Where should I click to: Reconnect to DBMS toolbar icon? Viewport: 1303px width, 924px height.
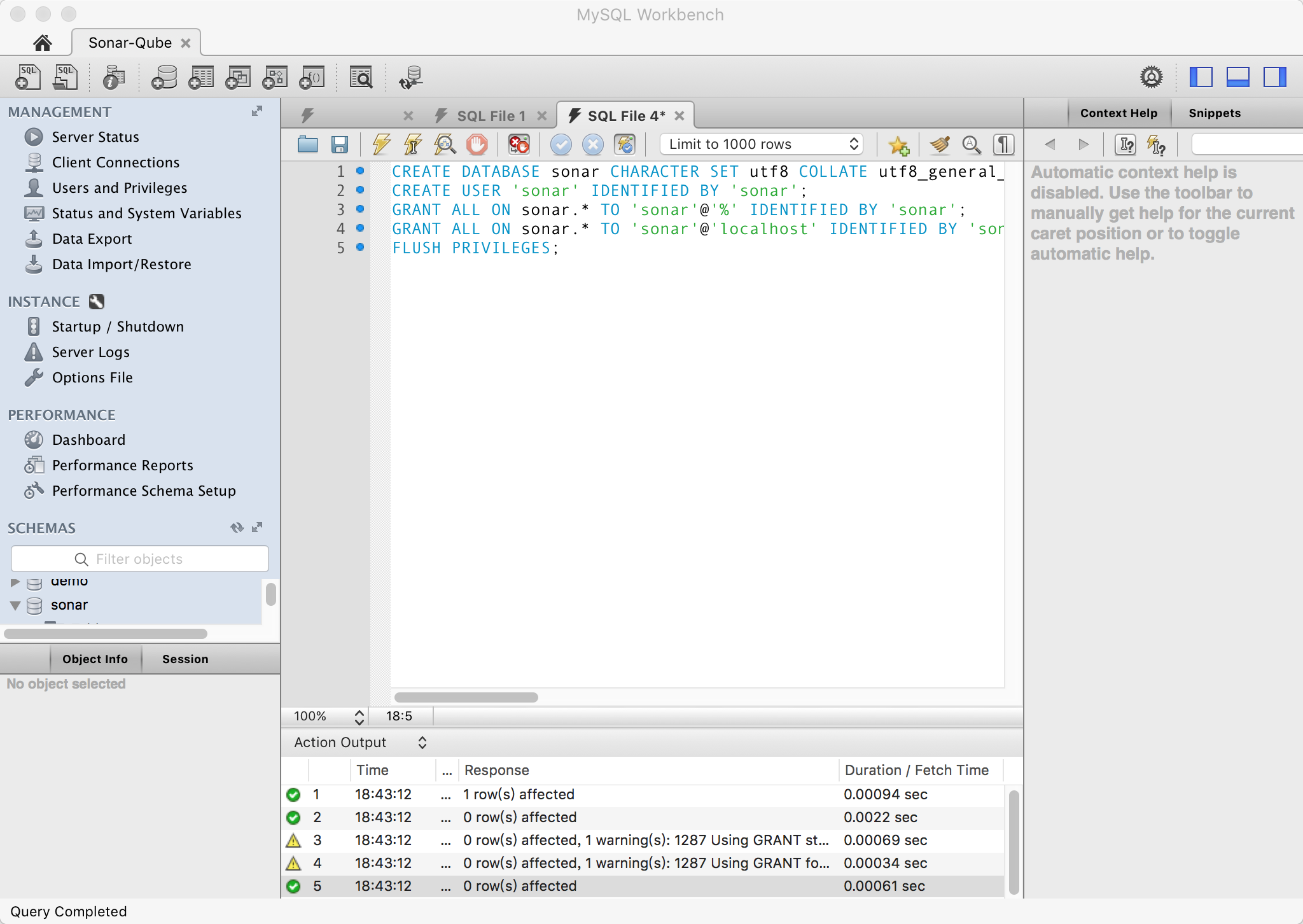pyautogui.click(x=410, y=78)
